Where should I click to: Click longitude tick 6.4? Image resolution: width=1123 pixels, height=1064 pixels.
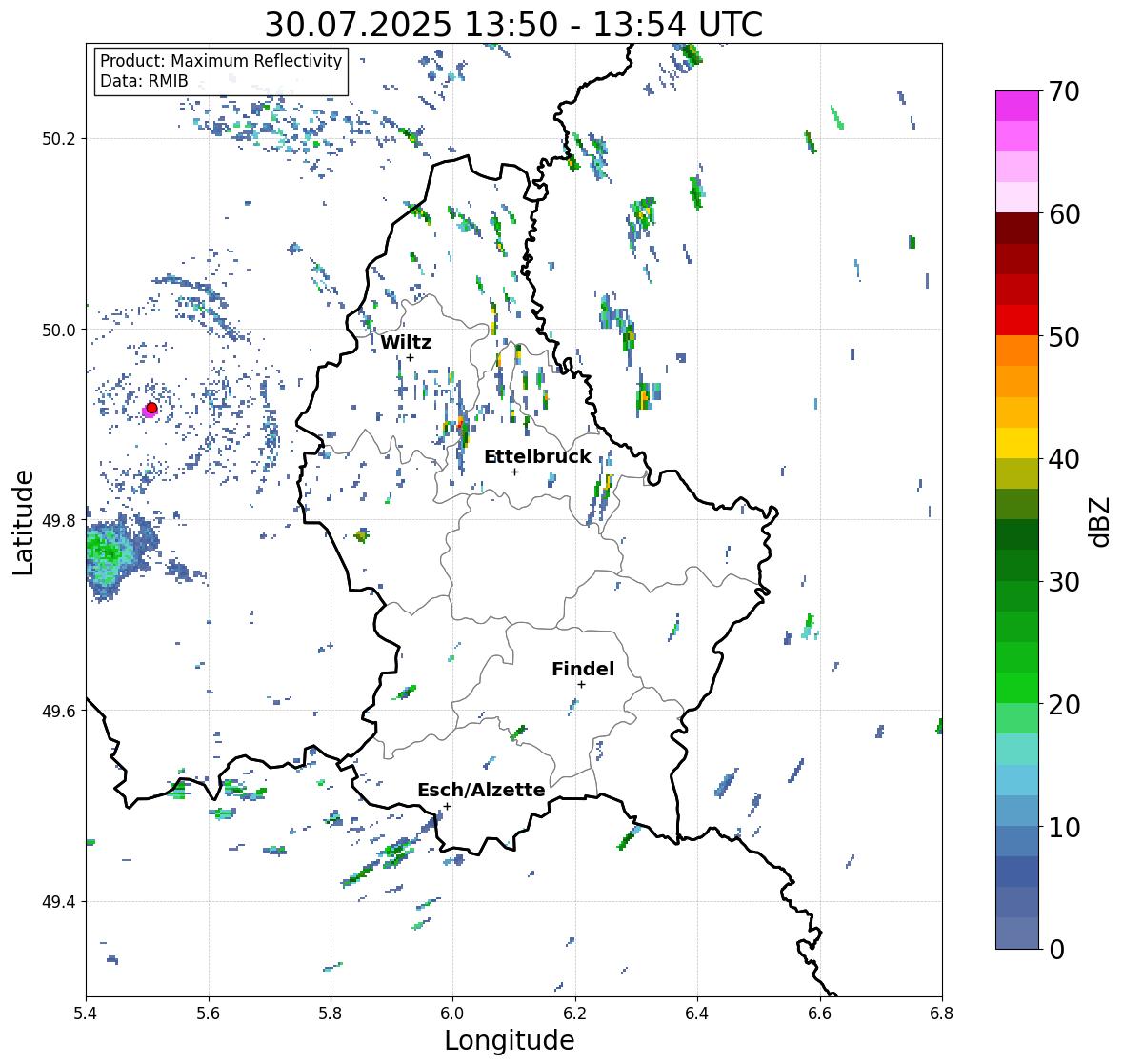pyautogui.click(x=697, y=1014)
